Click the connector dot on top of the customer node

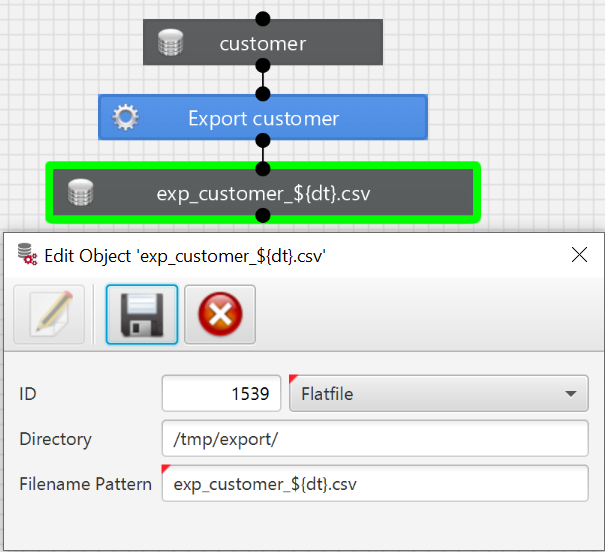point(263,19)
